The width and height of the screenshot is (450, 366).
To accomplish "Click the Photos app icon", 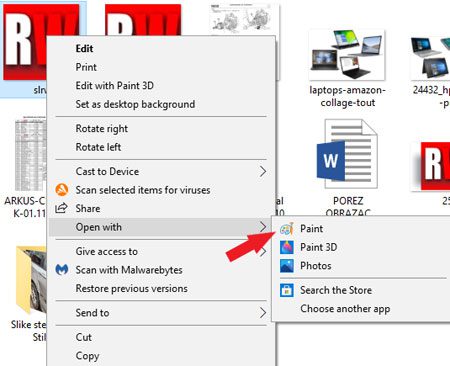I will pyautogui.click(x=287, y=266).
